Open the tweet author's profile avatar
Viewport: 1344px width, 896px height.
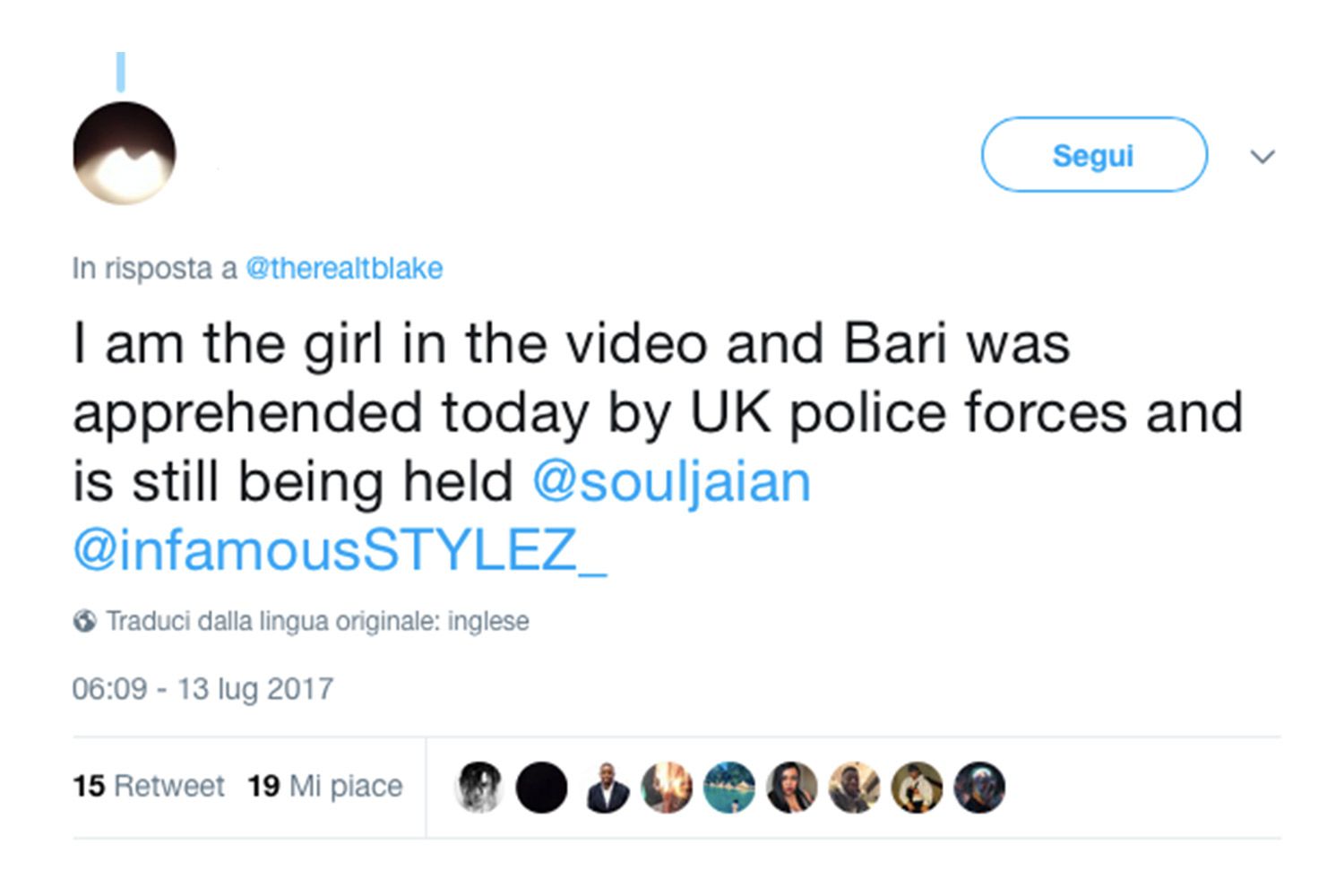pos(124,154)
